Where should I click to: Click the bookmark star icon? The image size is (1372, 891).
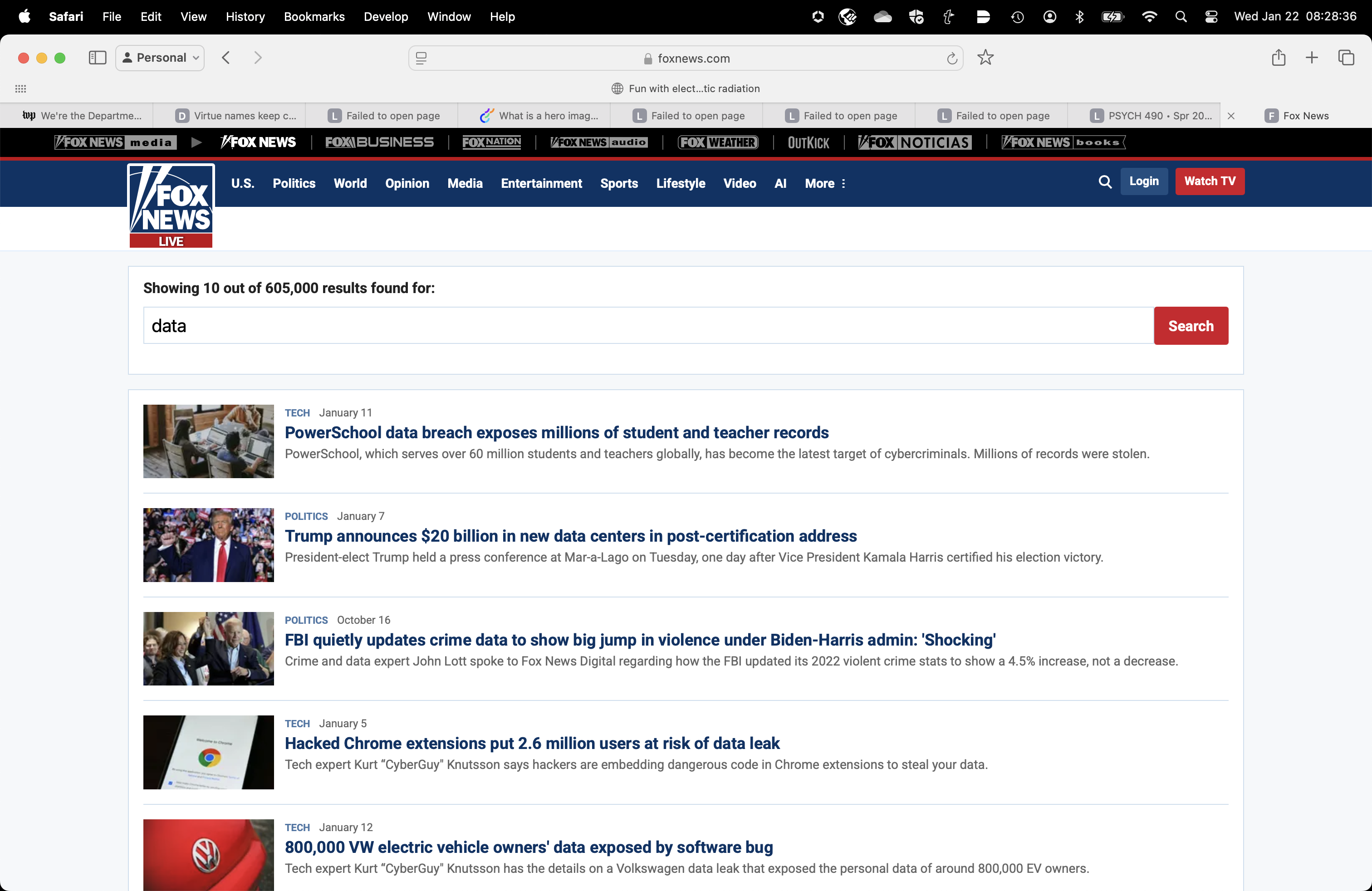click(985, 58)
